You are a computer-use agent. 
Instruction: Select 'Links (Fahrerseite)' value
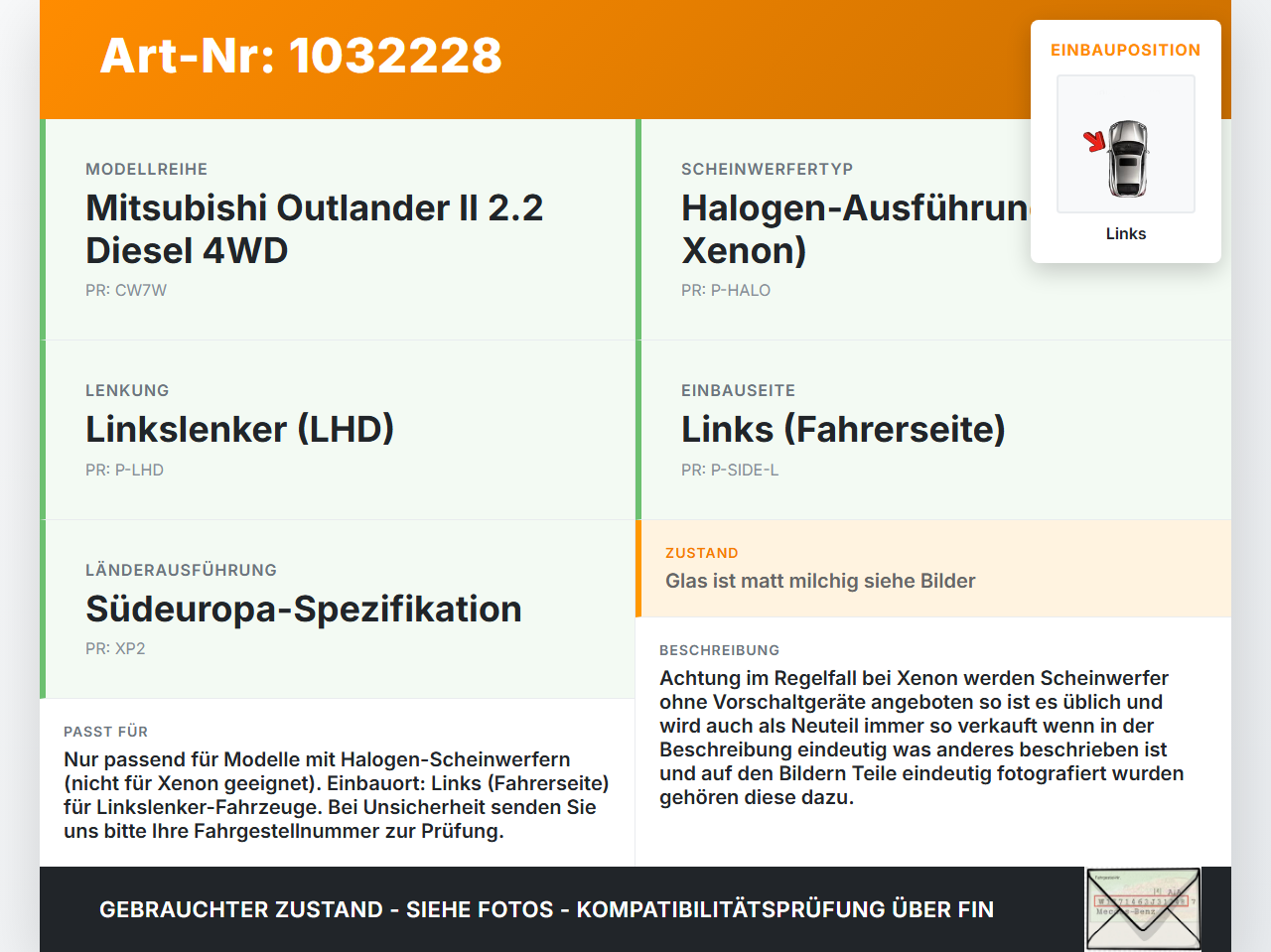[844, 429]
